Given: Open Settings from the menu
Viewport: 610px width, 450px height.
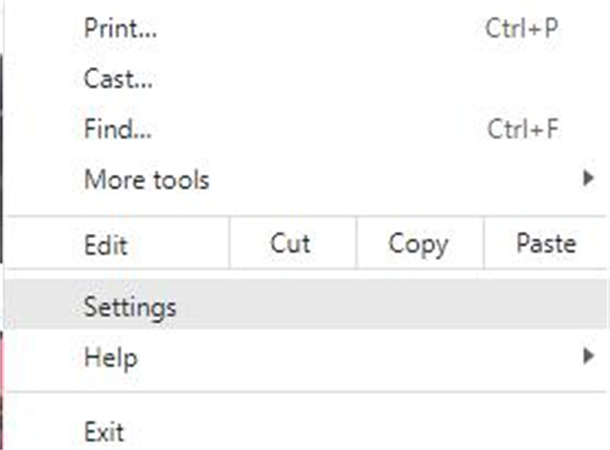Looking at the screenshot, I should [130, 306].
